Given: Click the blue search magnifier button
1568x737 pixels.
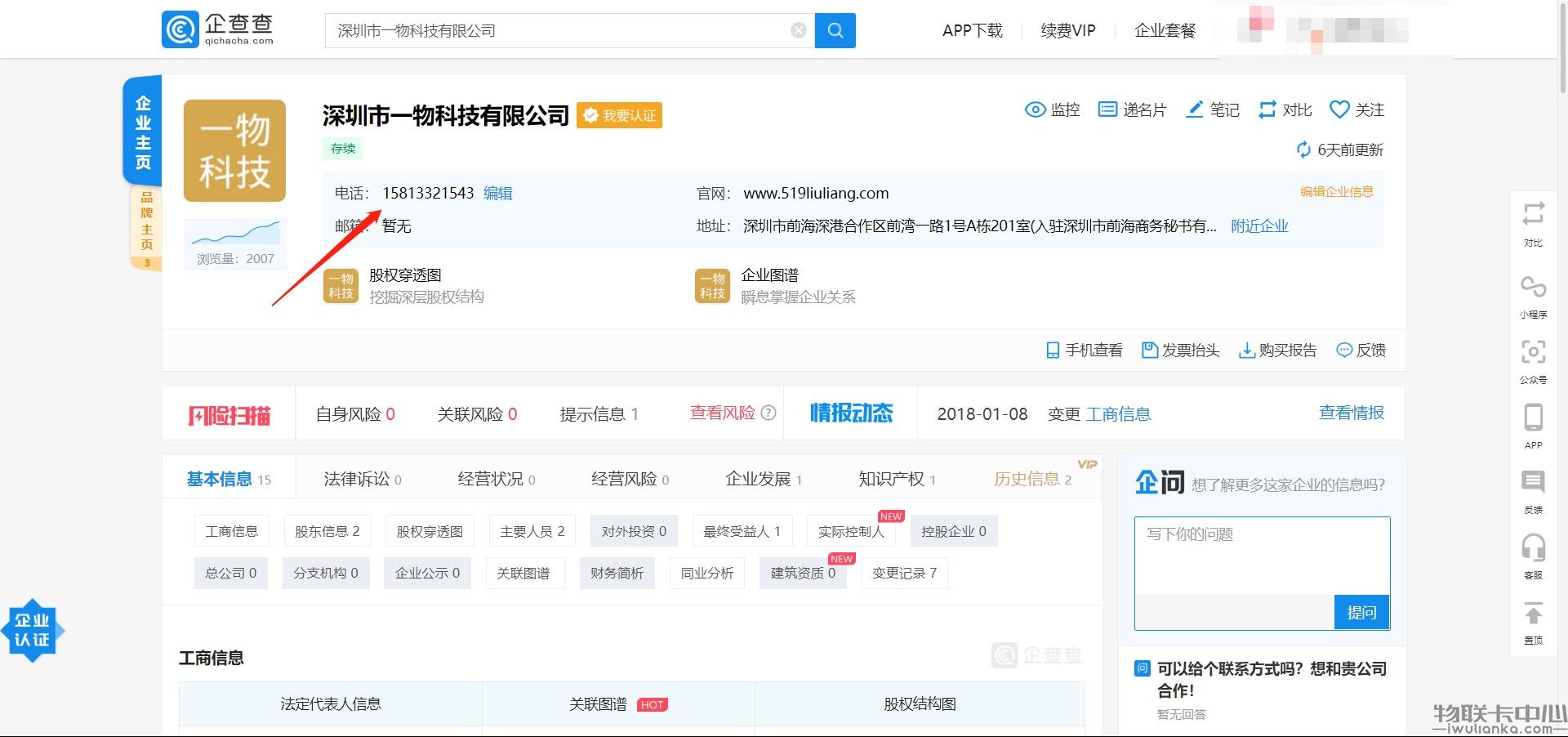Looking at the screenshot, I should 835,30.
